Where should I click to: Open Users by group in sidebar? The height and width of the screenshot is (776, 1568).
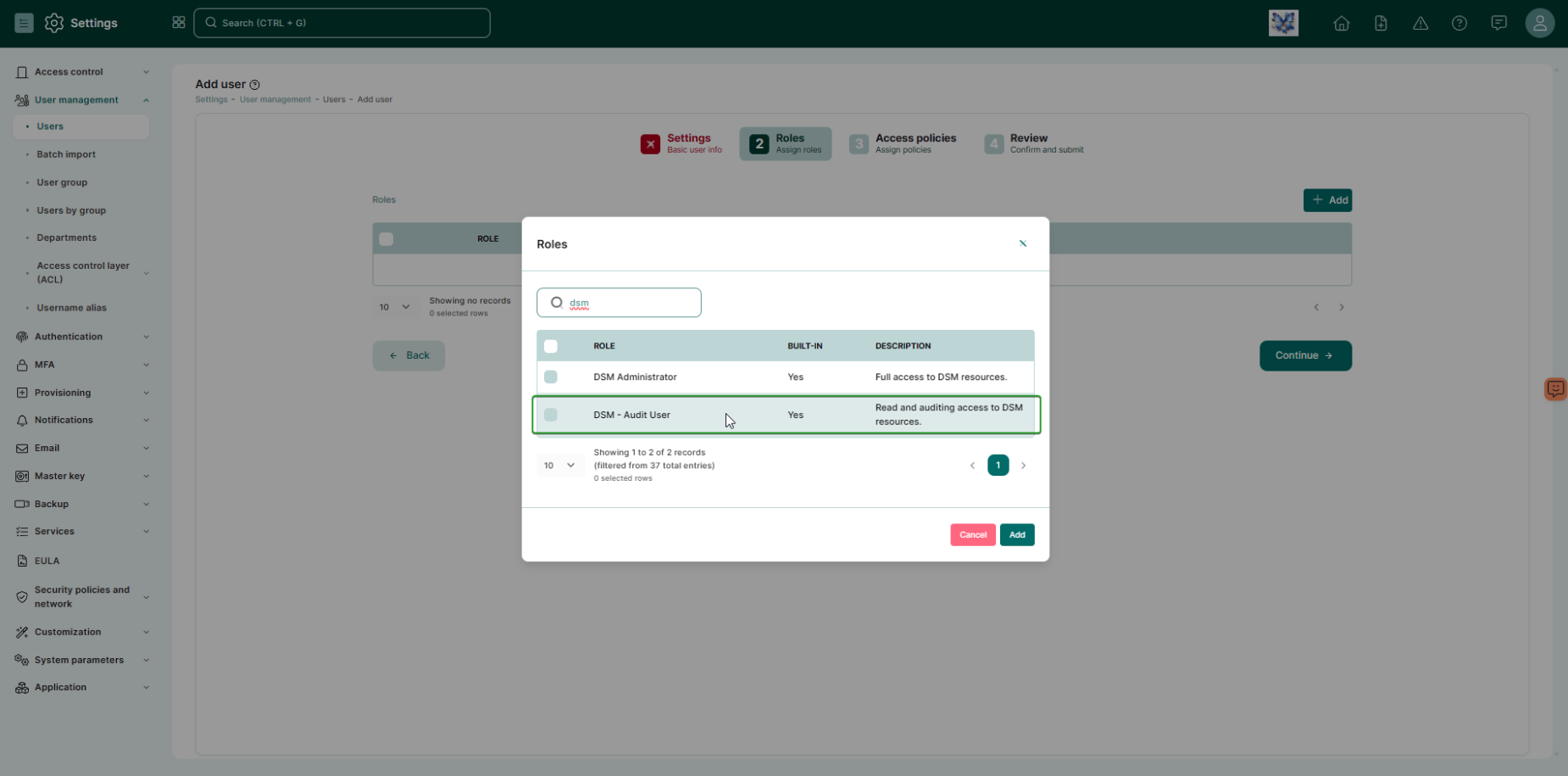(x=71, y=210)
